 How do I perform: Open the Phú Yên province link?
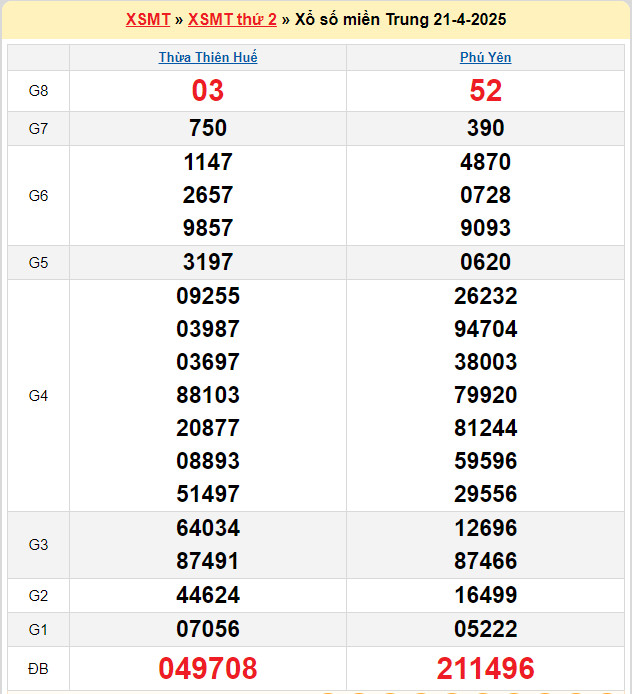click(486, 57)
